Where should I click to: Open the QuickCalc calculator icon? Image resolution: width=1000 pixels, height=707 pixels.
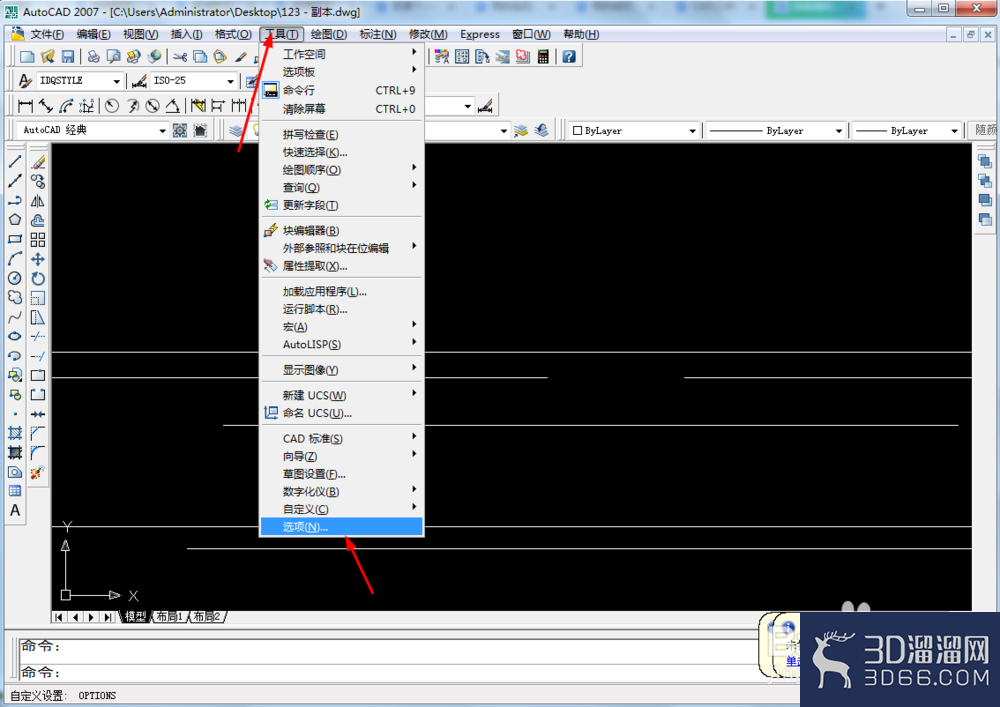point(543,57)
